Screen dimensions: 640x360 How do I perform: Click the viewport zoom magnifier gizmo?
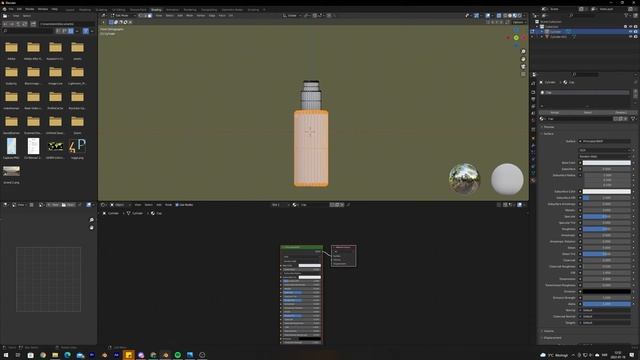(x=523, y=51)
